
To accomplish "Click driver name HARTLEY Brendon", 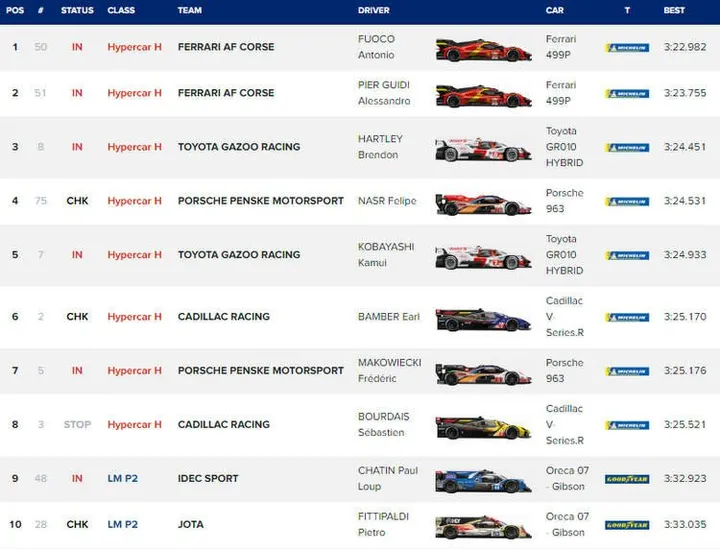I will 381,147.
